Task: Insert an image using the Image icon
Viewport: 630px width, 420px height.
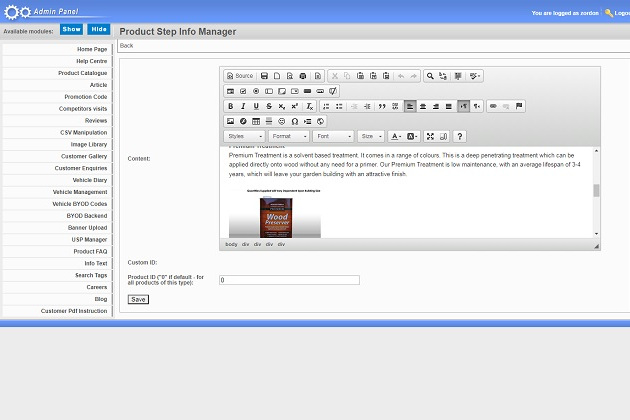Action: (230, 121)
